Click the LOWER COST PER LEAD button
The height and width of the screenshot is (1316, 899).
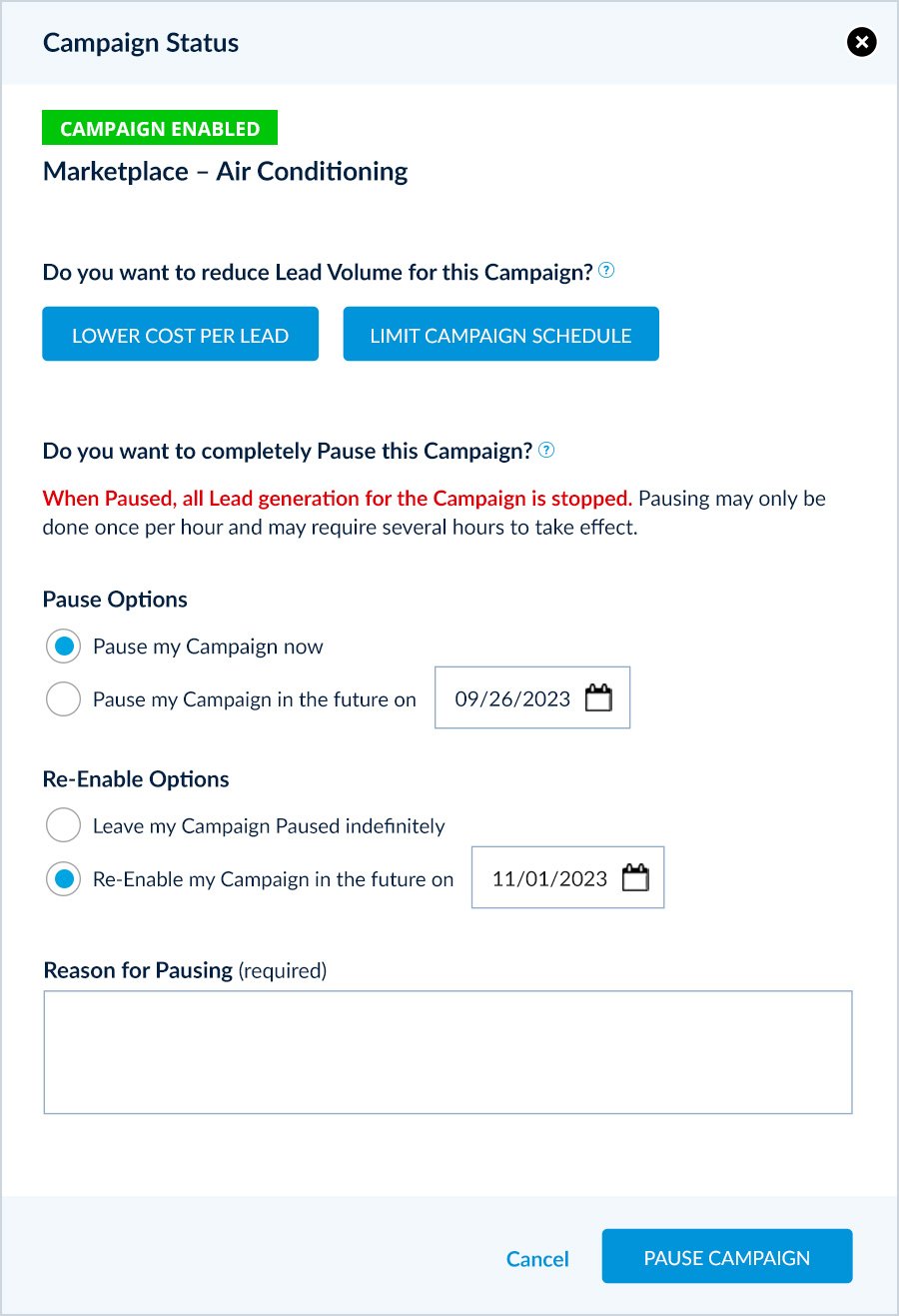coord(180,334)
